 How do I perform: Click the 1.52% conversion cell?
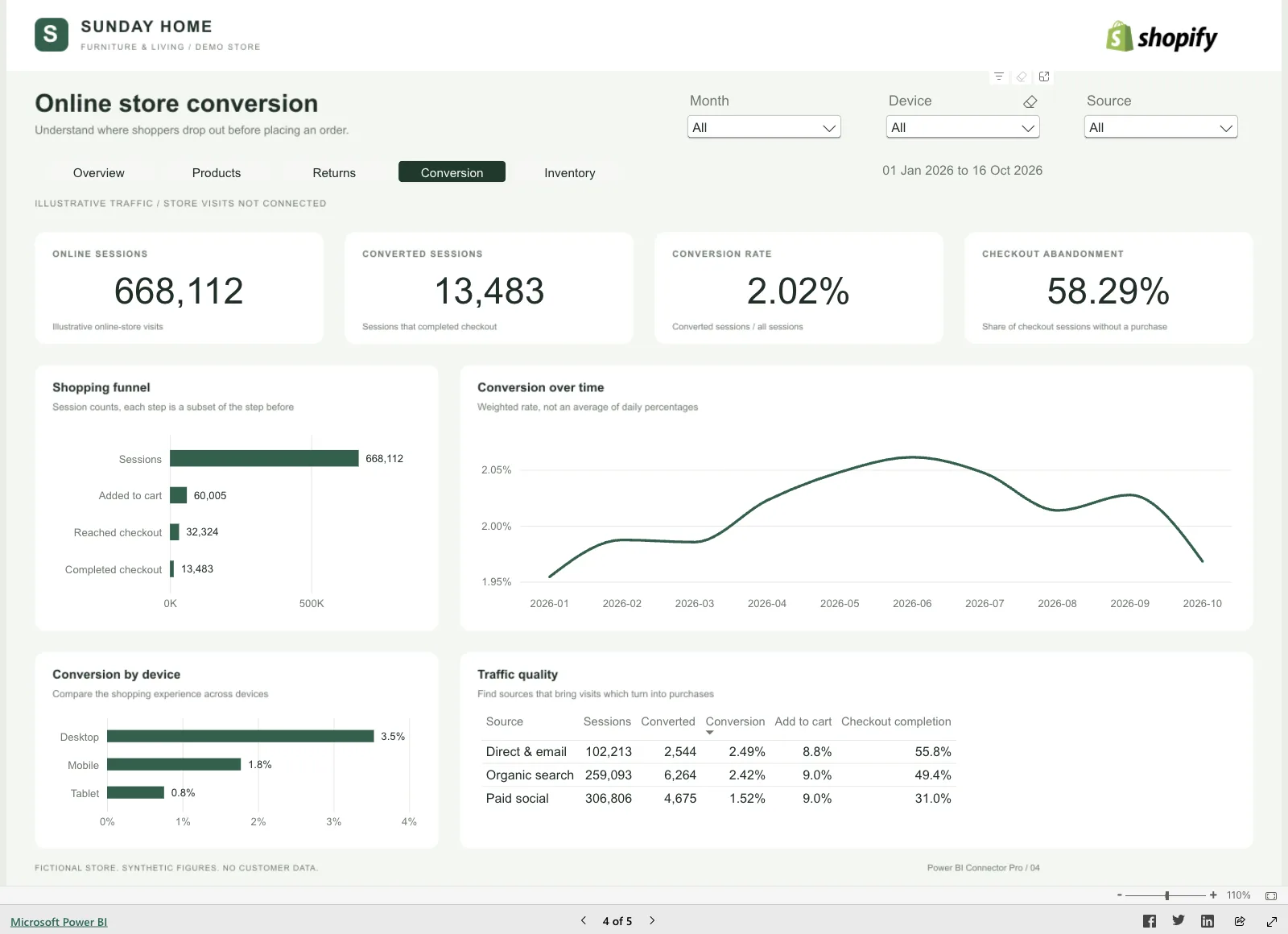tap(747, 798)
